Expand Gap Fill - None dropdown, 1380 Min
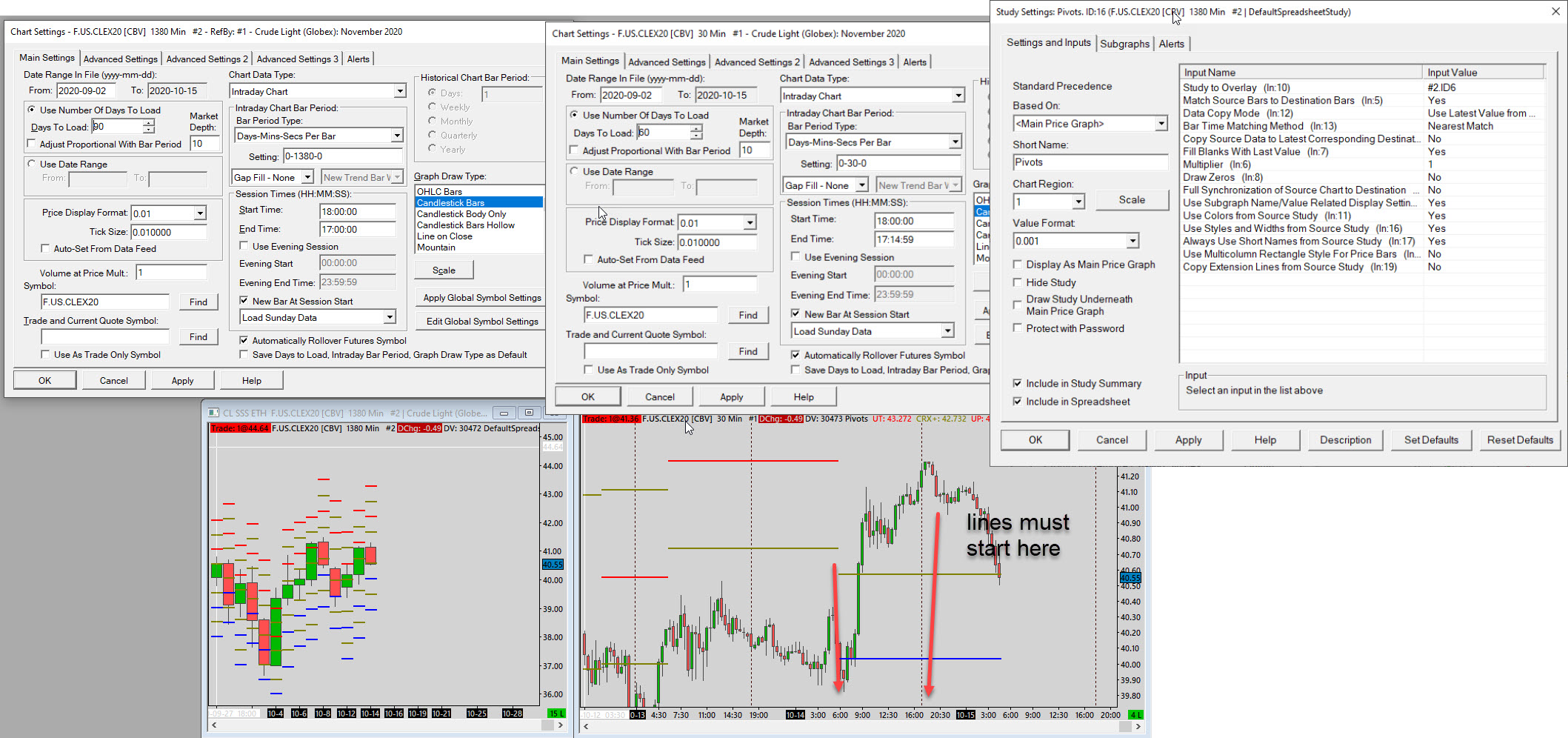1568x738 pixels. pyautogui.click(x=307, y=177)
